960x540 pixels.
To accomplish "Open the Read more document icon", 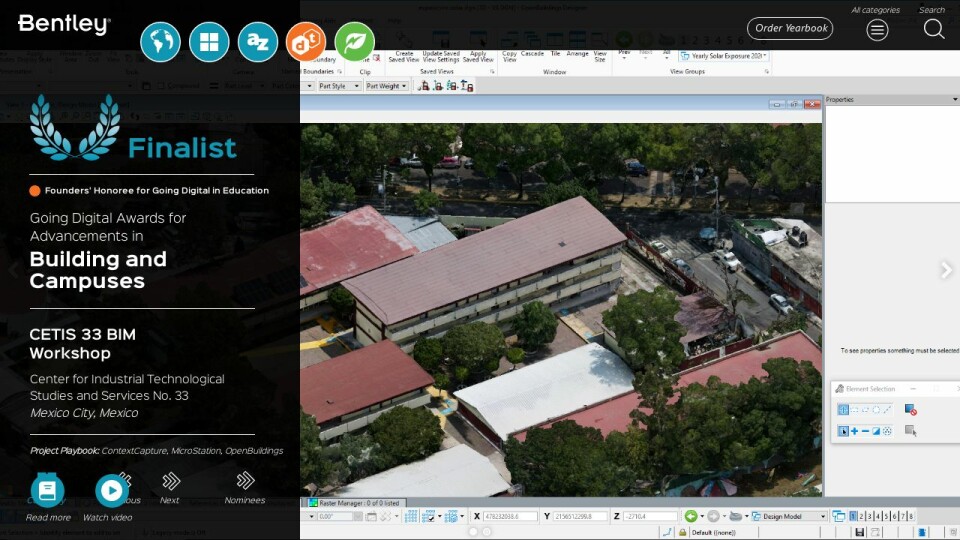I will 48,490.
